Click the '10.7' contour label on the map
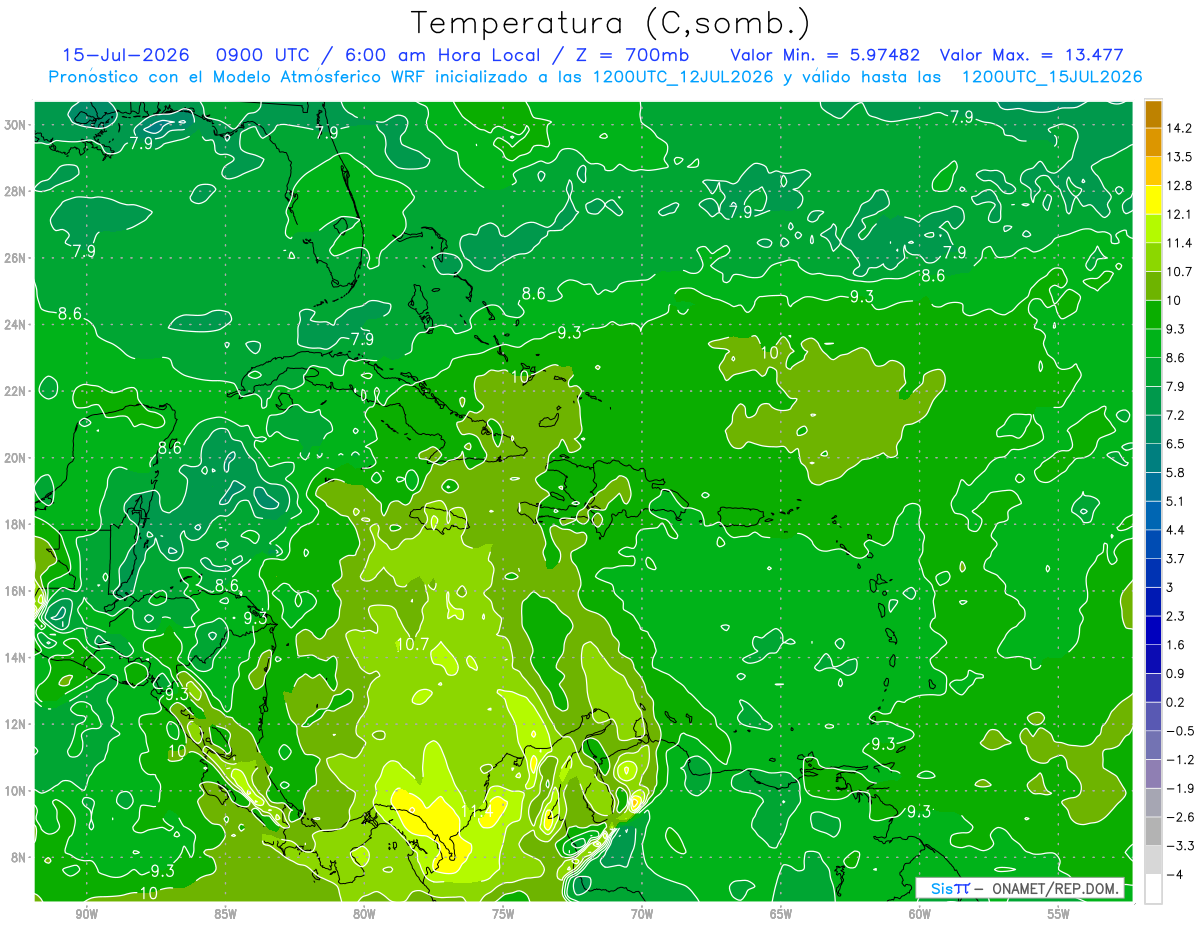The image size is (1200, 927). [x=412, y=644]
